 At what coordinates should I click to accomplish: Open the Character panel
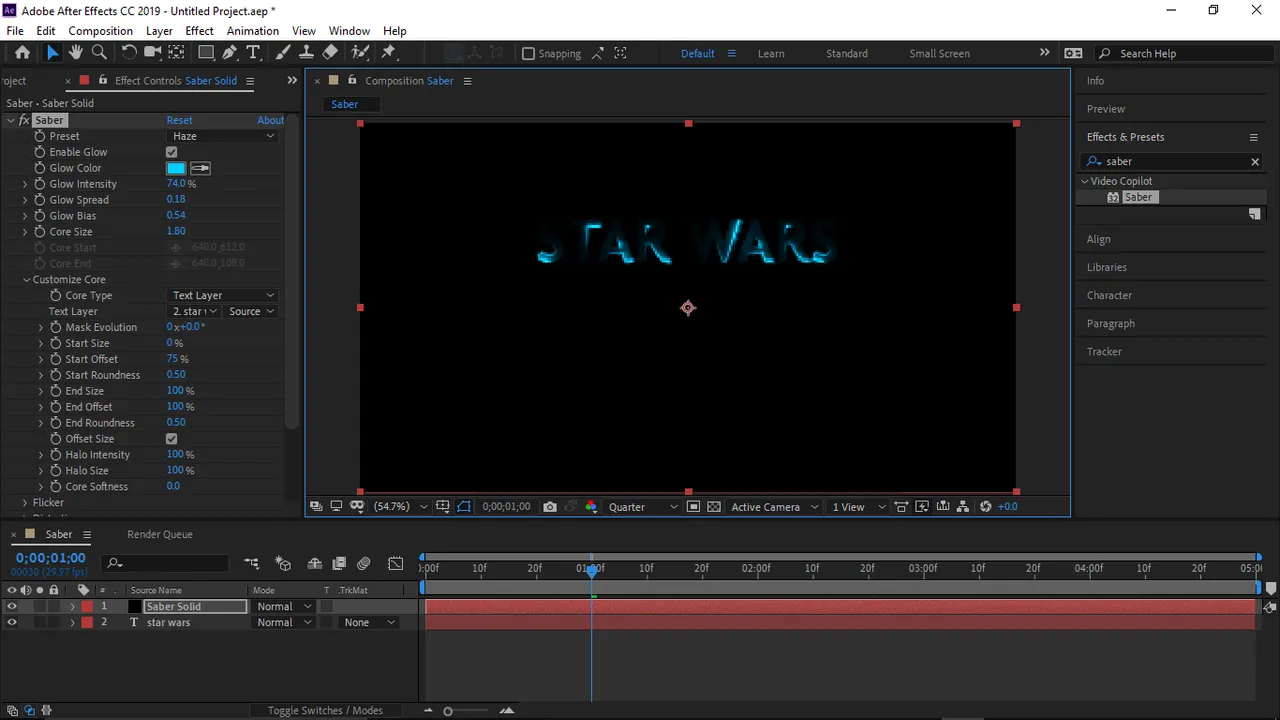tap(1109, 295)
